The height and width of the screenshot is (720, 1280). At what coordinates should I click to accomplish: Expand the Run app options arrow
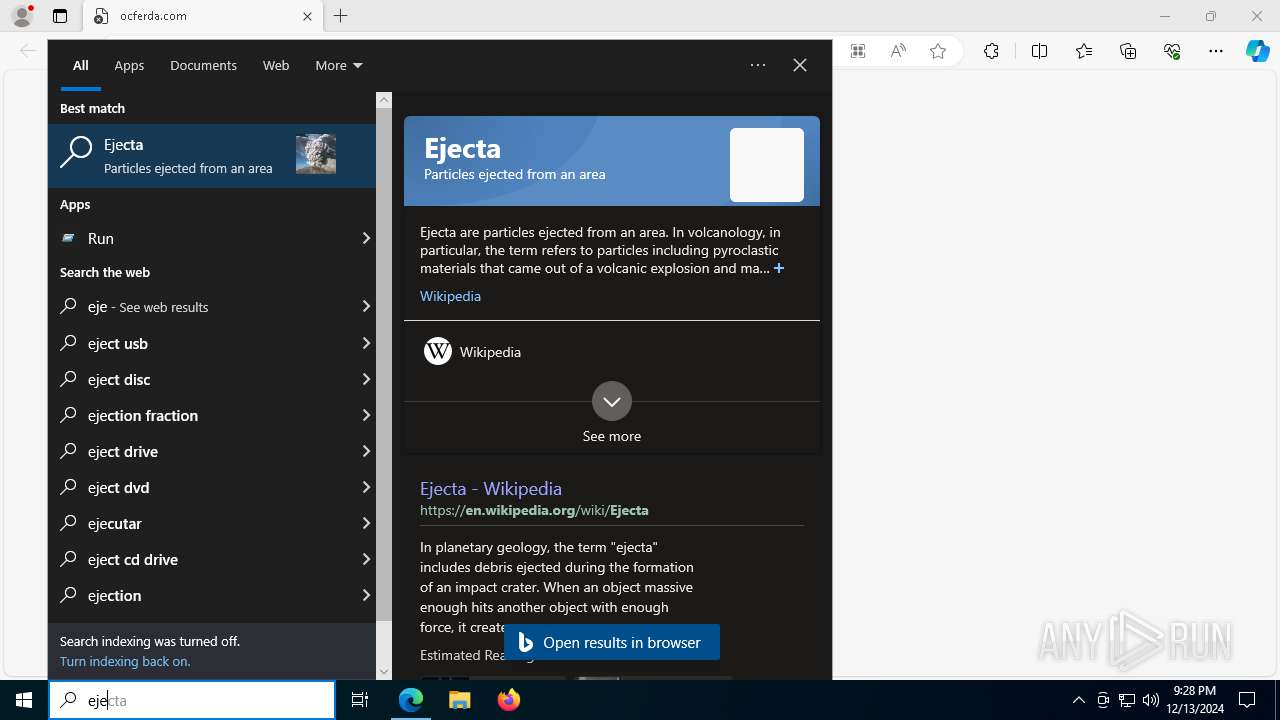(366, 238)
